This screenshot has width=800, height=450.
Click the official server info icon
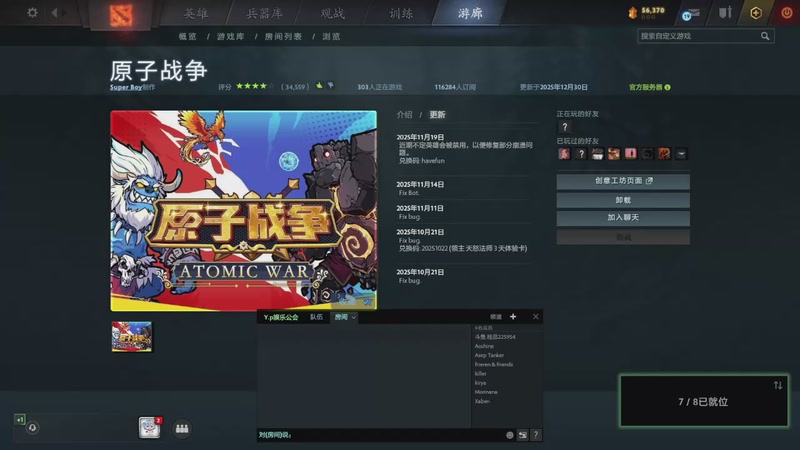tap(667, 87)
